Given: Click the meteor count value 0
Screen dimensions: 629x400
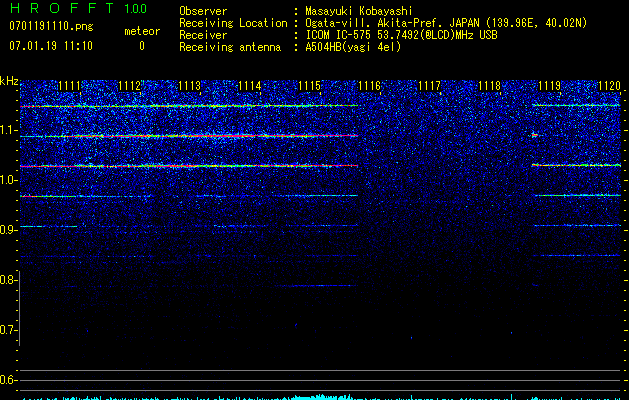Looking at the screenshot, I should pos(142,46).
